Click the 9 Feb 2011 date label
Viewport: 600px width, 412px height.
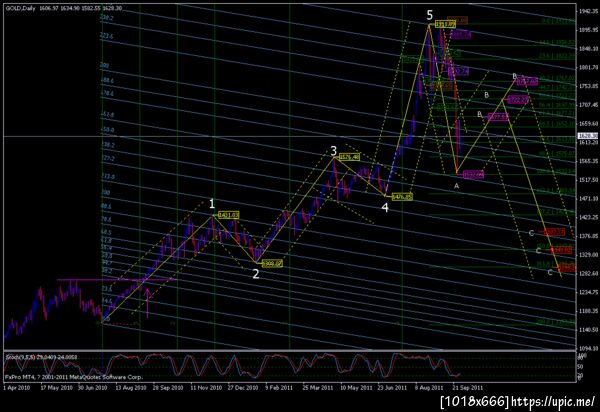coord(279,388)
